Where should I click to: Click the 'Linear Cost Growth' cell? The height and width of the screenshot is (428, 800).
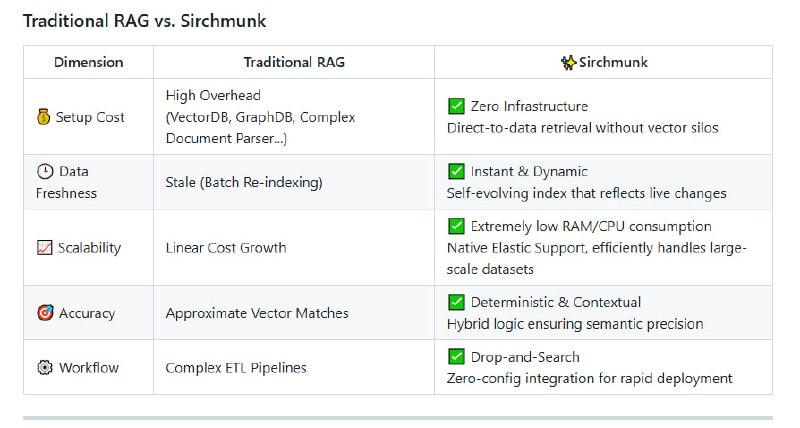[x=226, y=247]
